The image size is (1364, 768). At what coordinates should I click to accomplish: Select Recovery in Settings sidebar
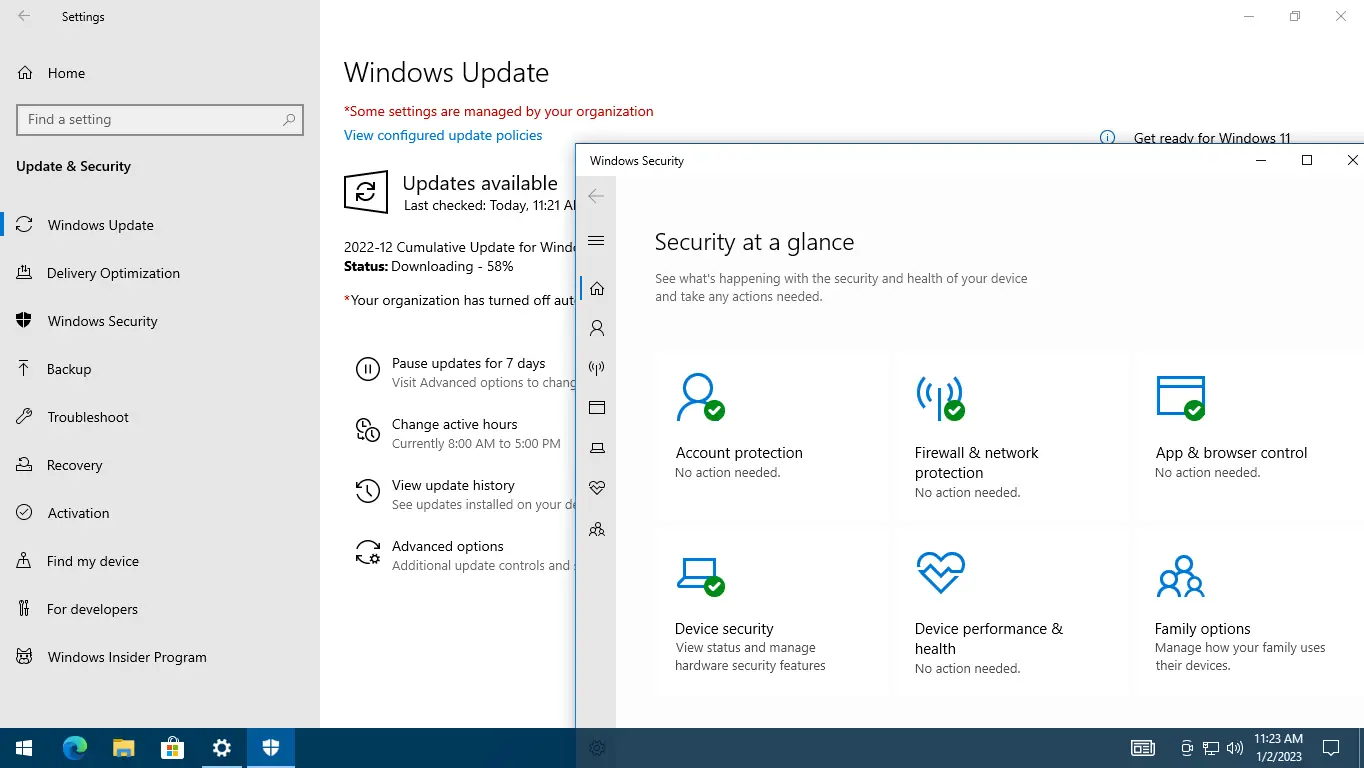[160, 465]
